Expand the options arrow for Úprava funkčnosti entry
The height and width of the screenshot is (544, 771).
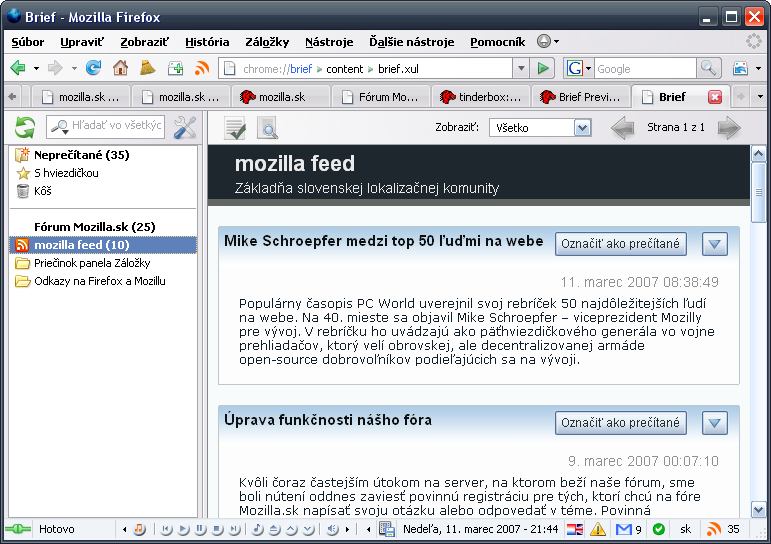pos(714,423)
